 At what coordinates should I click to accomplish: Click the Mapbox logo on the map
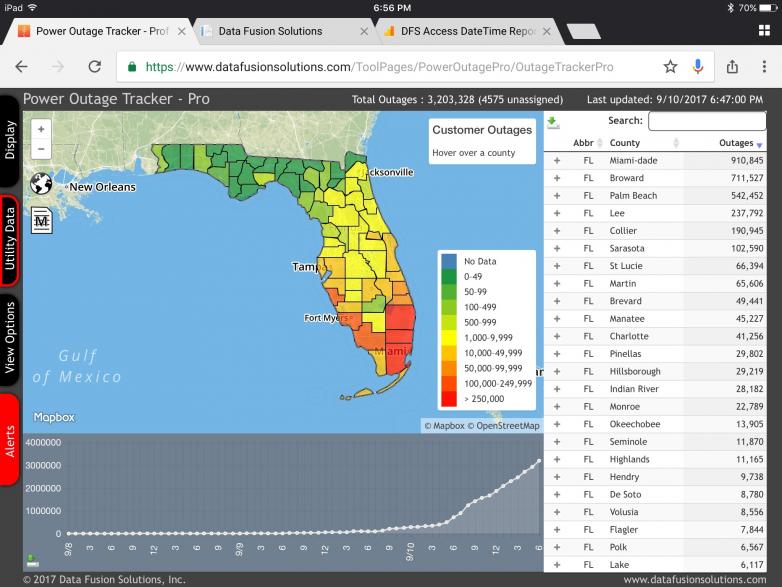click(x=54, y=417)
